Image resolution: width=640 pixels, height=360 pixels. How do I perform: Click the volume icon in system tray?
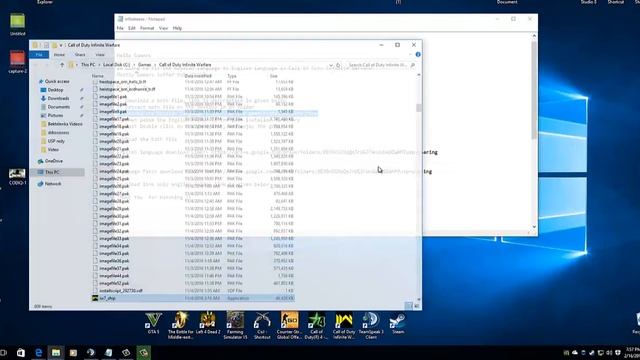click(x=609, y=352)
